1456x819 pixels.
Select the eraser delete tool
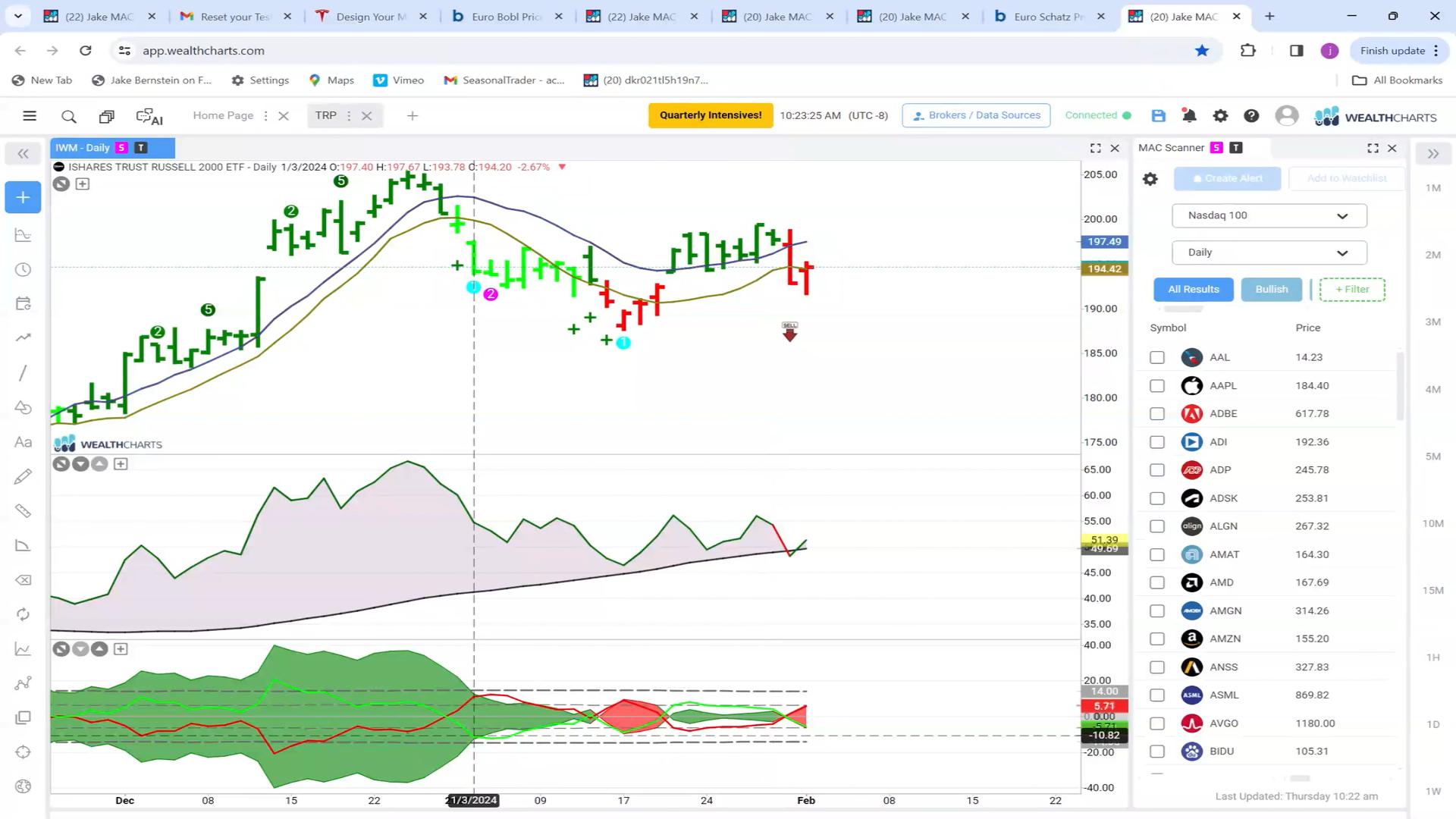[x=24, y=580]
